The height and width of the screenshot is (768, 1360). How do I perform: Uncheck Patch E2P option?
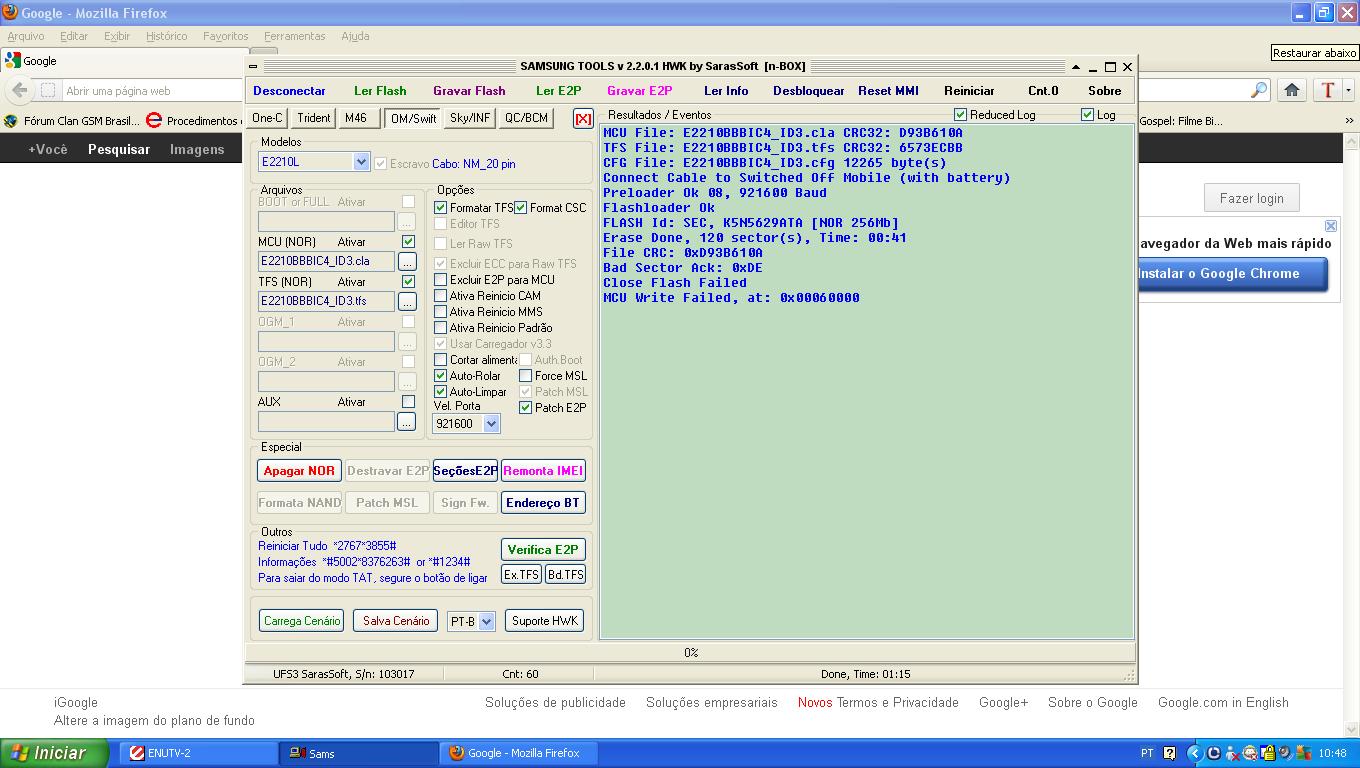[525, 408]
